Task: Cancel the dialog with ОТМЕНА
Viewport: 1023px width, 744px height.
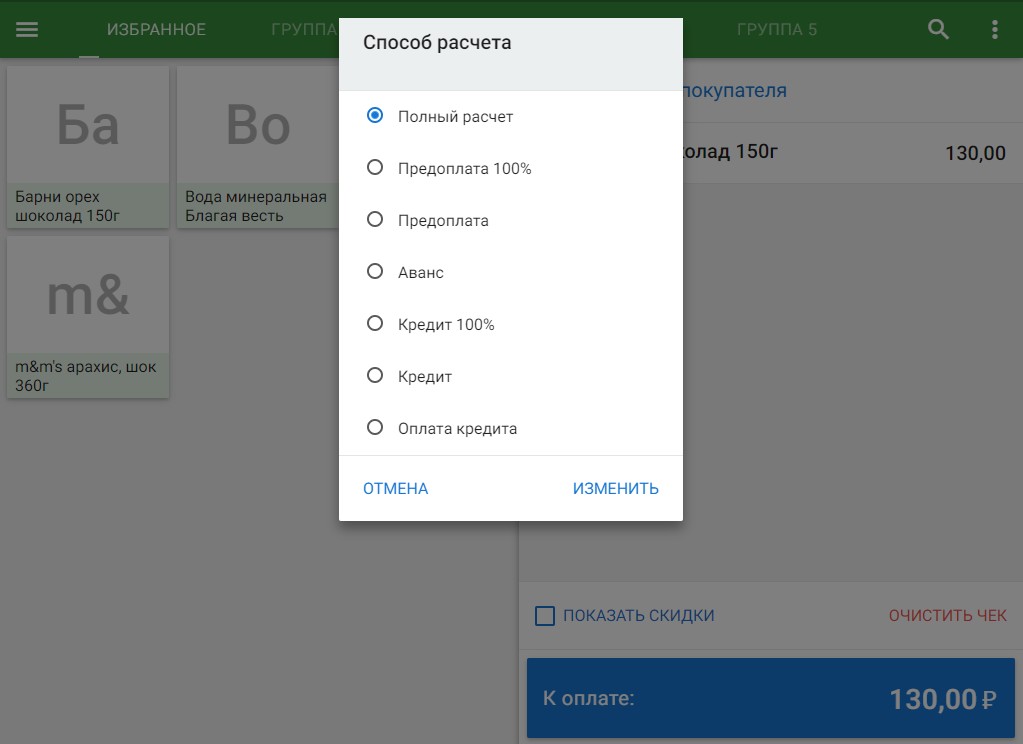Action: coord(395,489)
